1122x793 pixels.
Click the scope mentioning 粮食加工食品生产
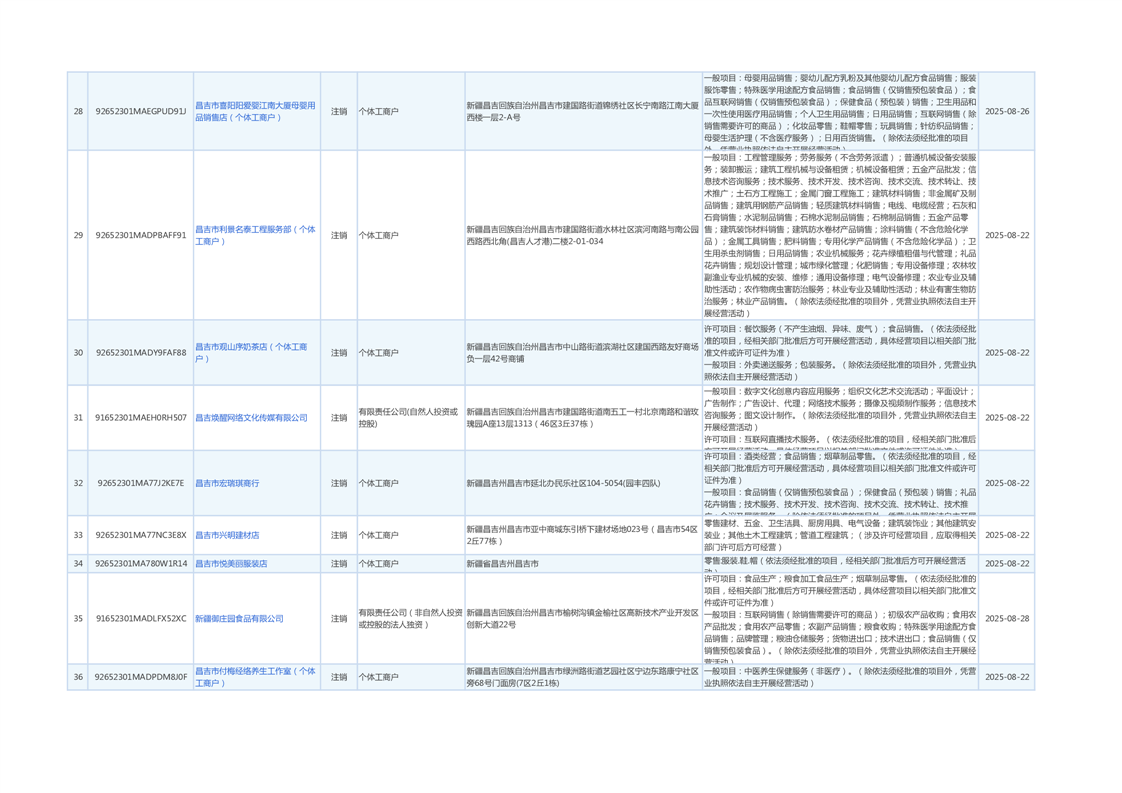click(x=840, y=618)
